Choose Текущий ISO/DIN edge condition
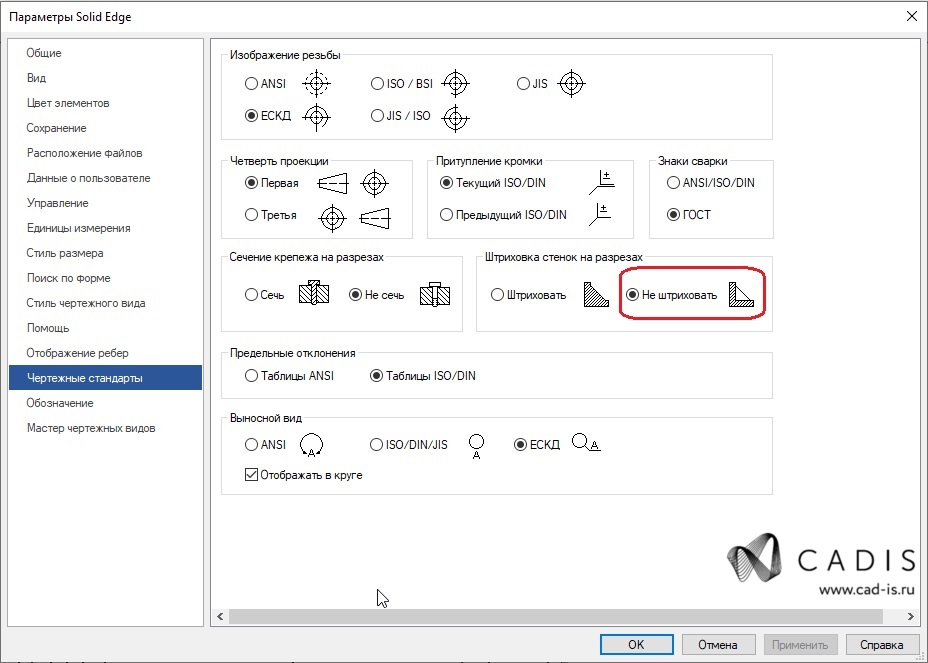 [x=446, y=183]
